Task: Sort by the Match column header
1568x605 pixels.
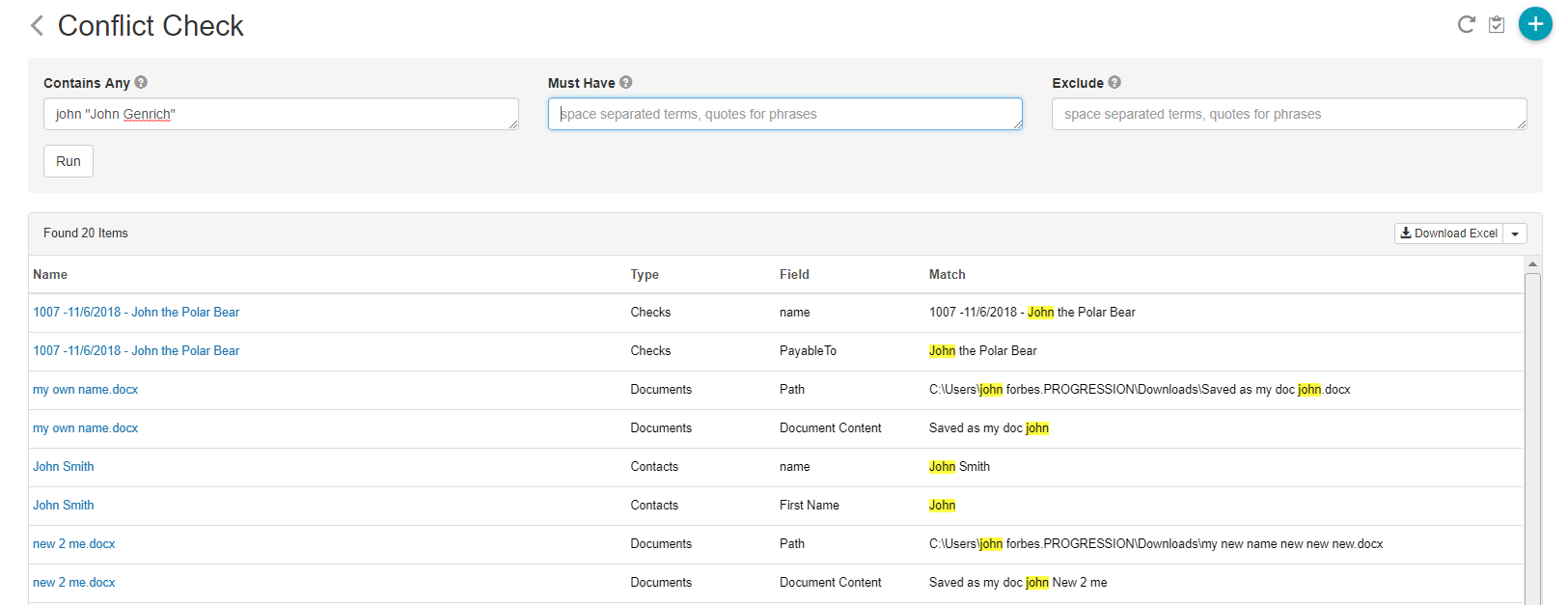Action: pos(947,275)
